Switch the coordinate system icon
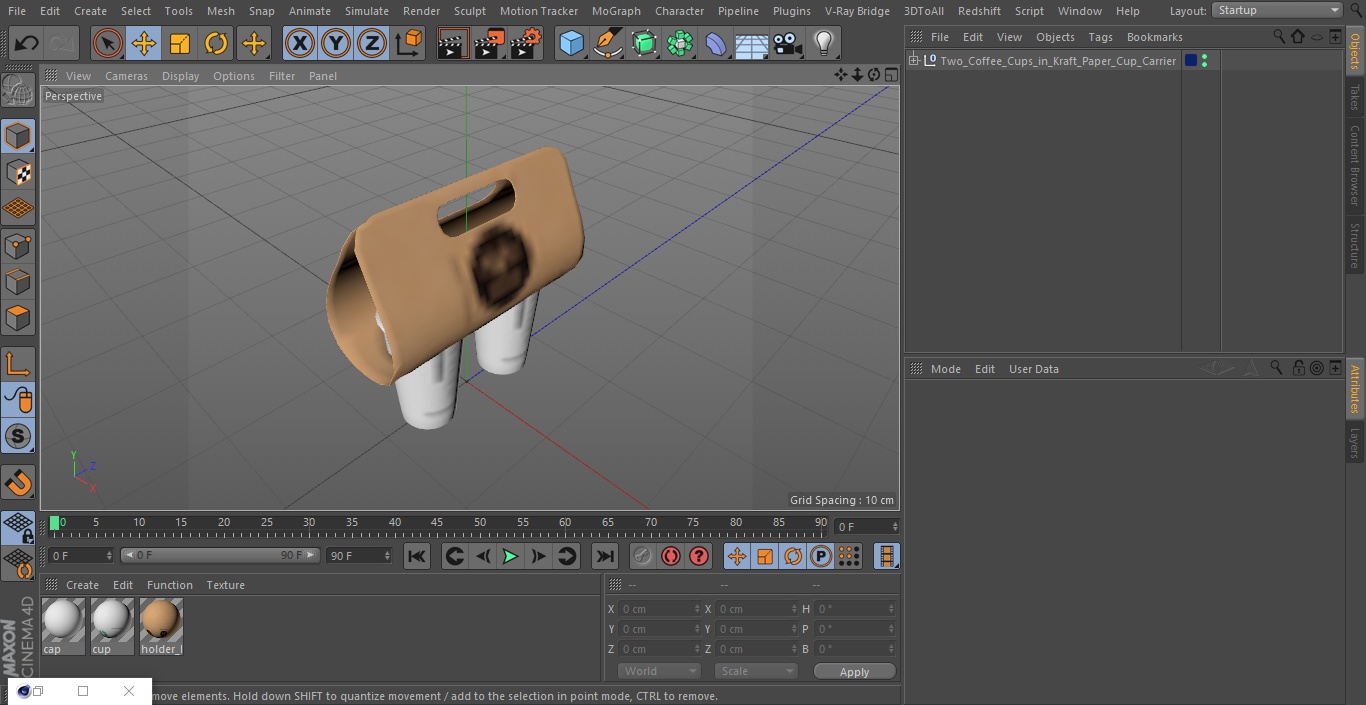The height and width of the screenshot is (705, 1366). [409, 43]
